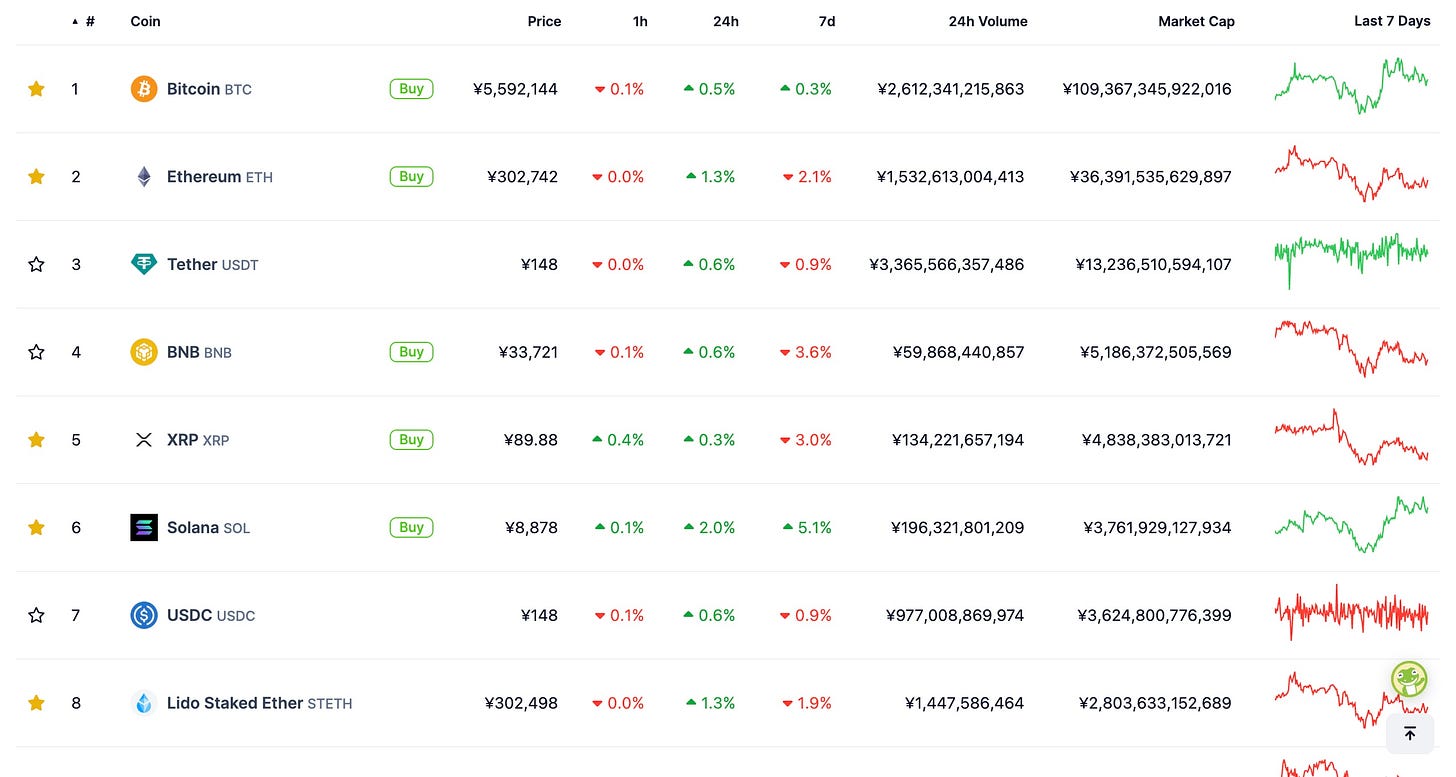
Task: Open USDC 7-day sparkline chart
Action: click(1351, 612)
